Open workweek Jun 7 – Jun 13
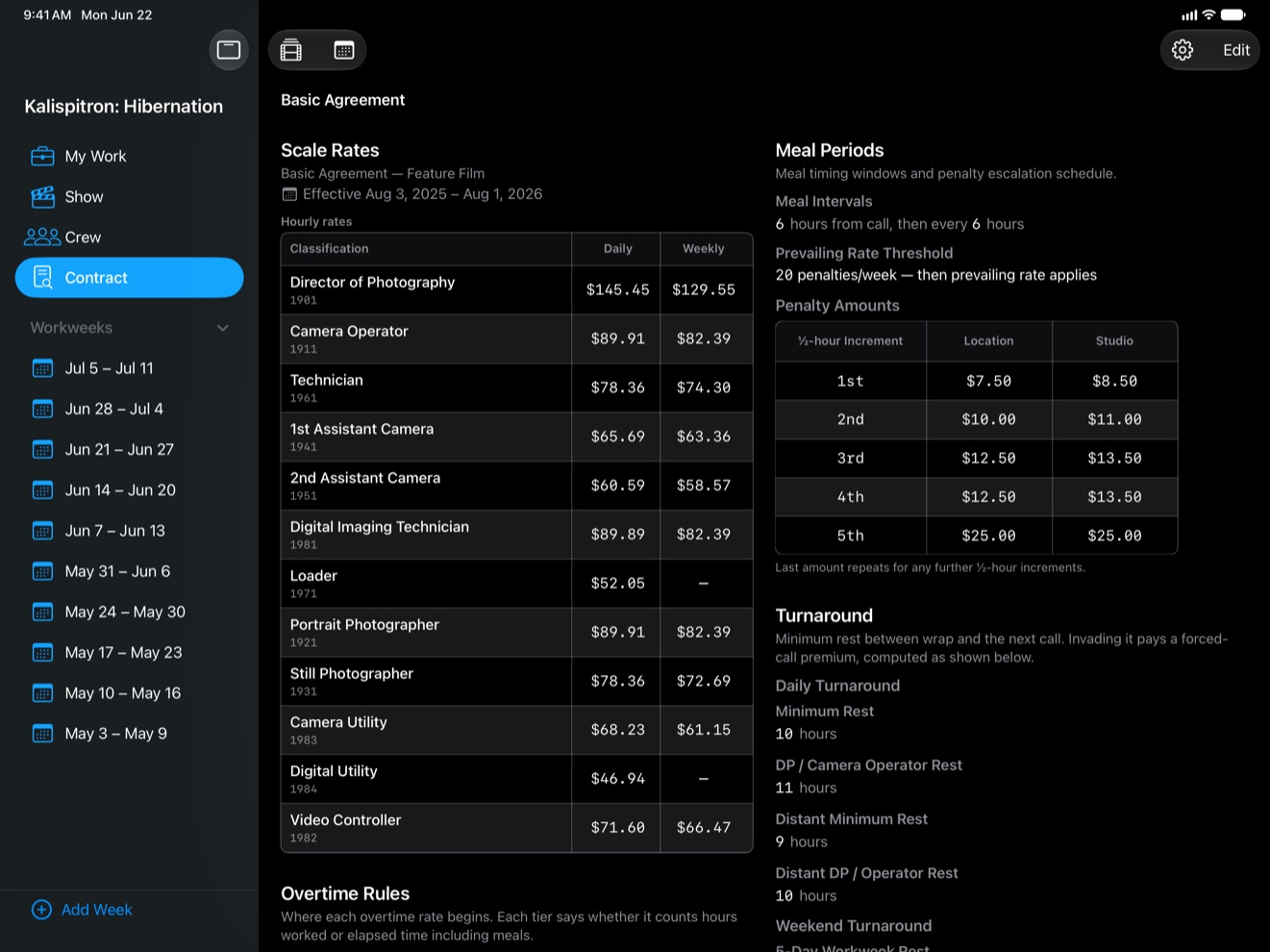The width and height of the screenshot is (1270, 952). tap(130, 531)
